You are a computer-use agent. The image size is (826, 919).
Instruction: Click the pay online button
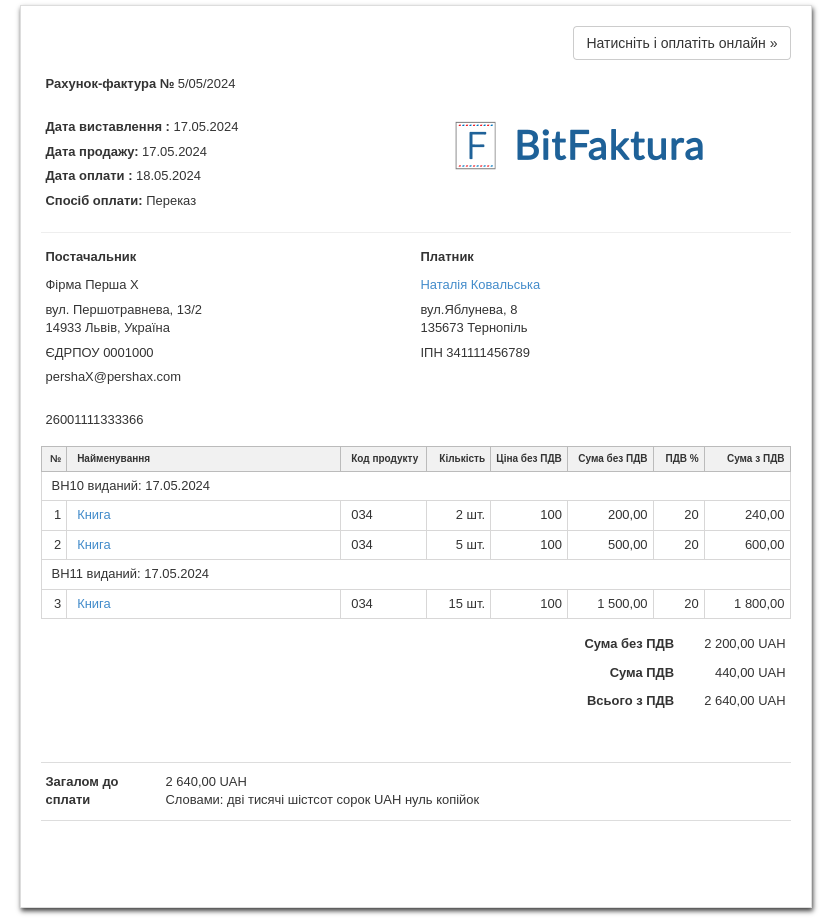[681, 43]
